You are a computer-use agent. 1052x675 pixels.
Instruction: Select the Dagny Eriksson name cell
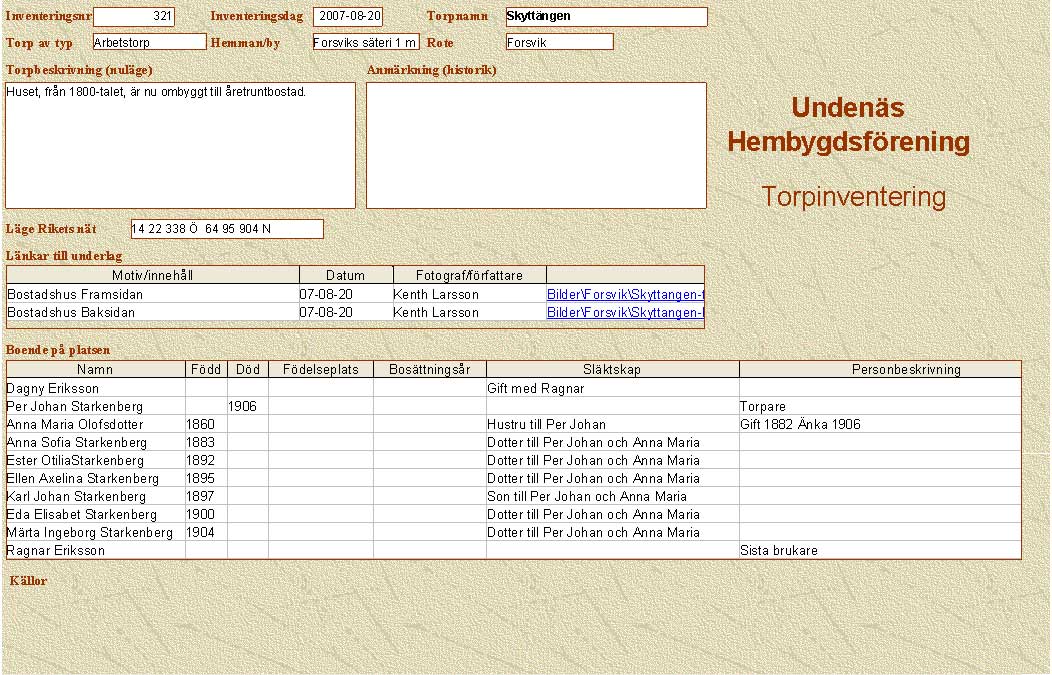pos(95,388)
